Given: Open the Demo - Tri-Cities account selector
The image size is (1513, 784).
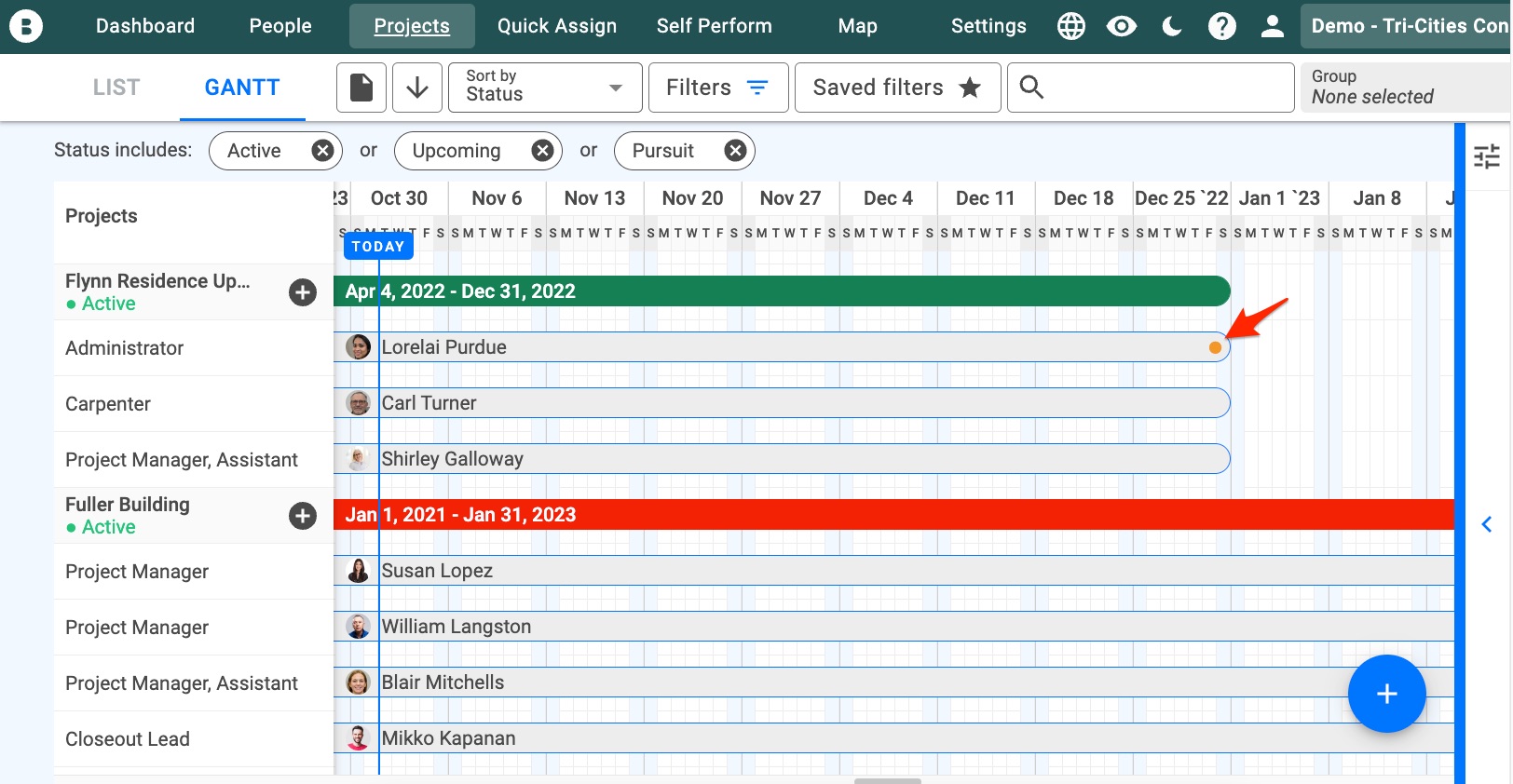Looking at the screenshot, I should 1406,26.
